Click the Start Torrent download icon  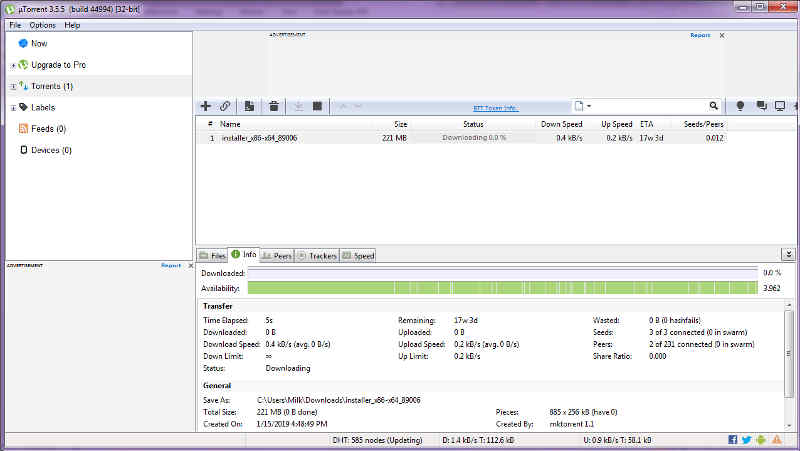298,106
